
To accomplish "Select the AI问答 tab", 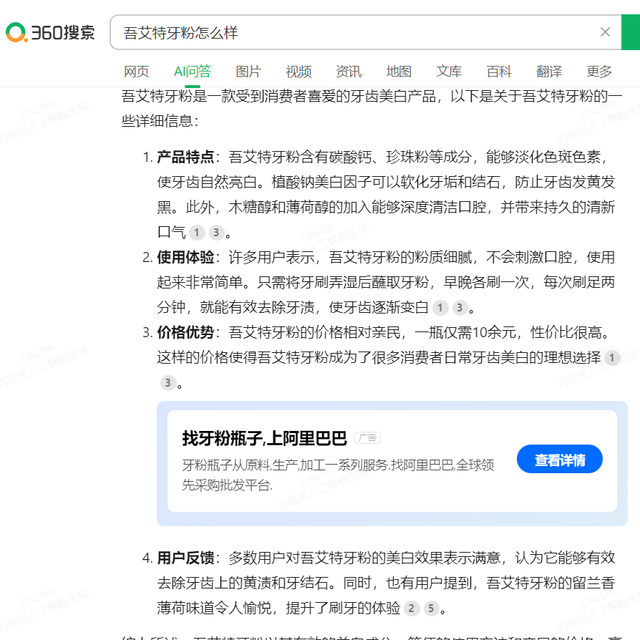I will pos(192,71).
